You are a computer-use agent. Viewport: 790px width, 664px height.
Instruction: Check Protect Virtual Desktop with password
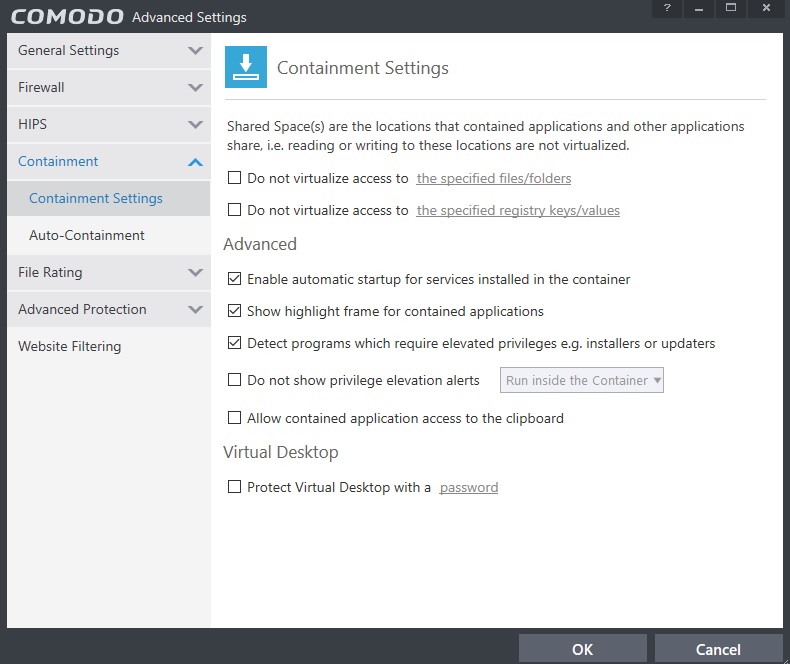[235, 487]
